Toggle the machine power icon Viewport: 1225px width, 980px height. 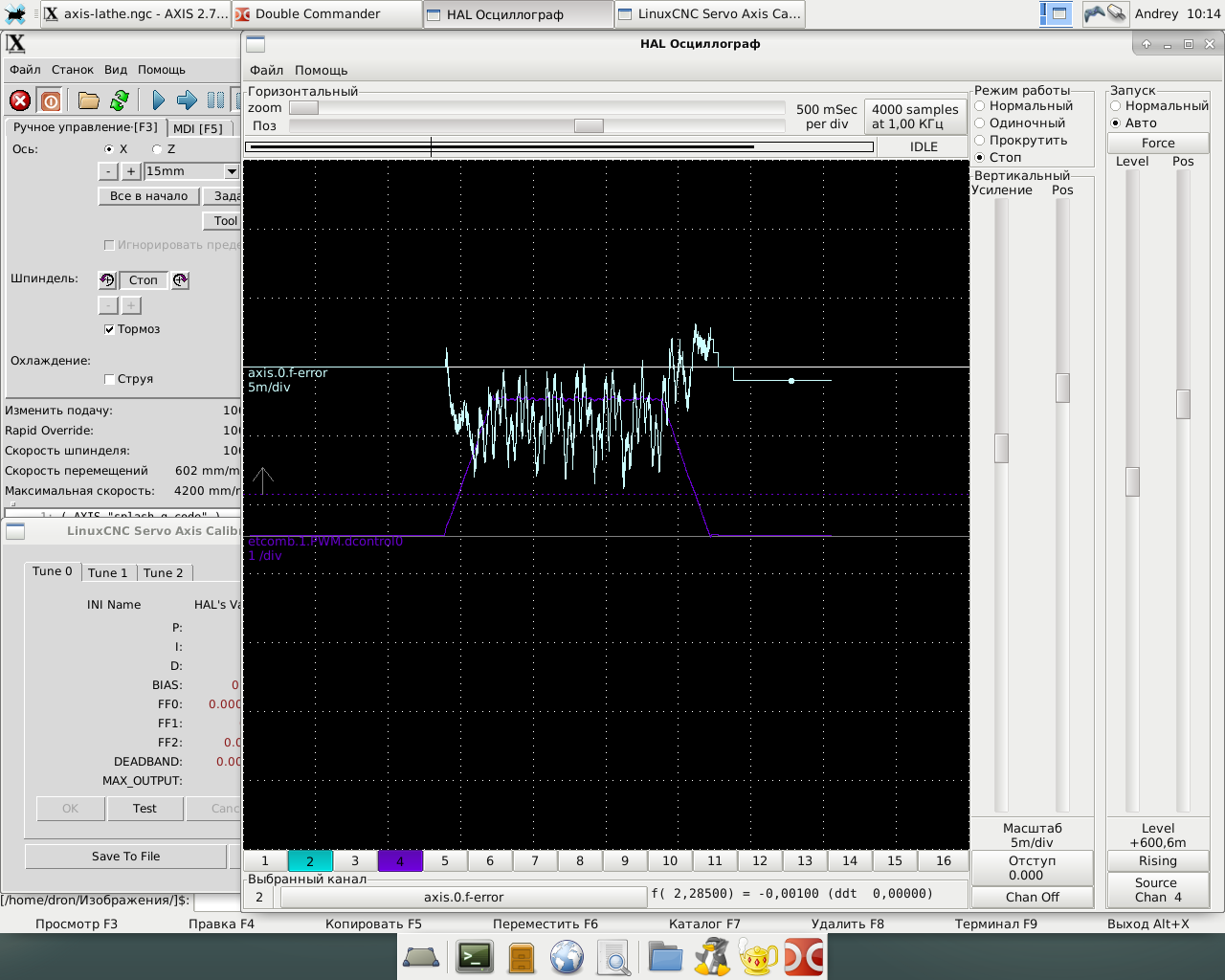pos(51,100)
